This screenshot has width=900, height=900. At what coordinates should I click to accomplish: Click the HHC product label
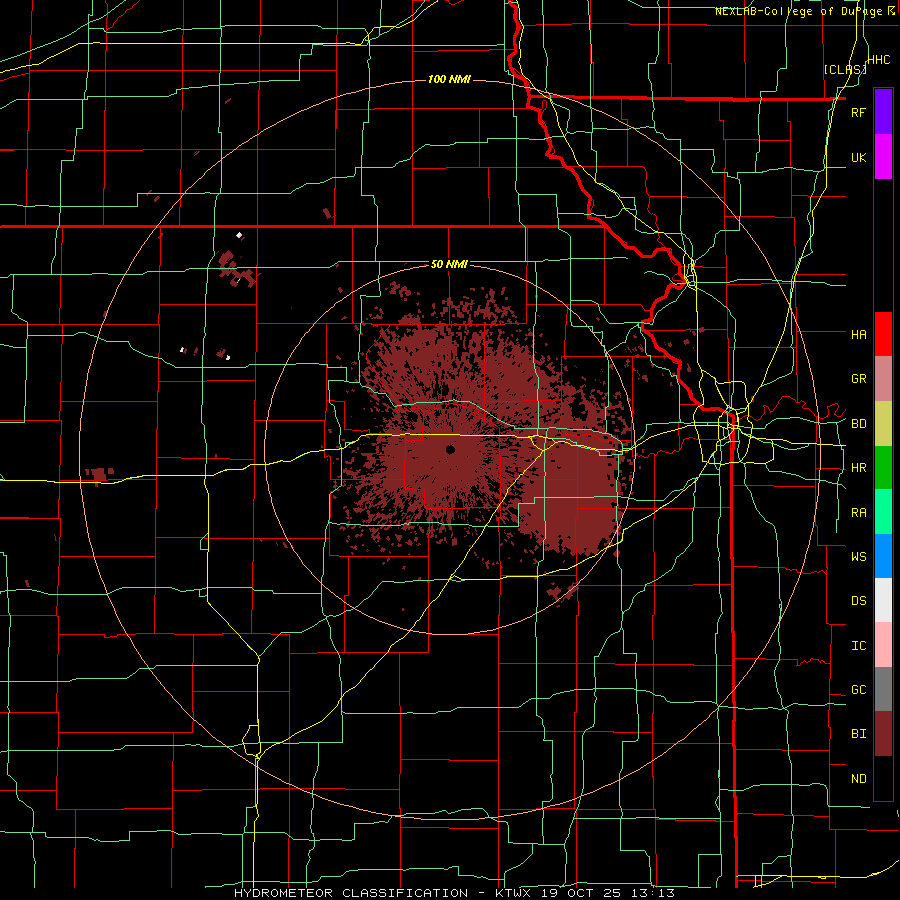pos(879,60)
